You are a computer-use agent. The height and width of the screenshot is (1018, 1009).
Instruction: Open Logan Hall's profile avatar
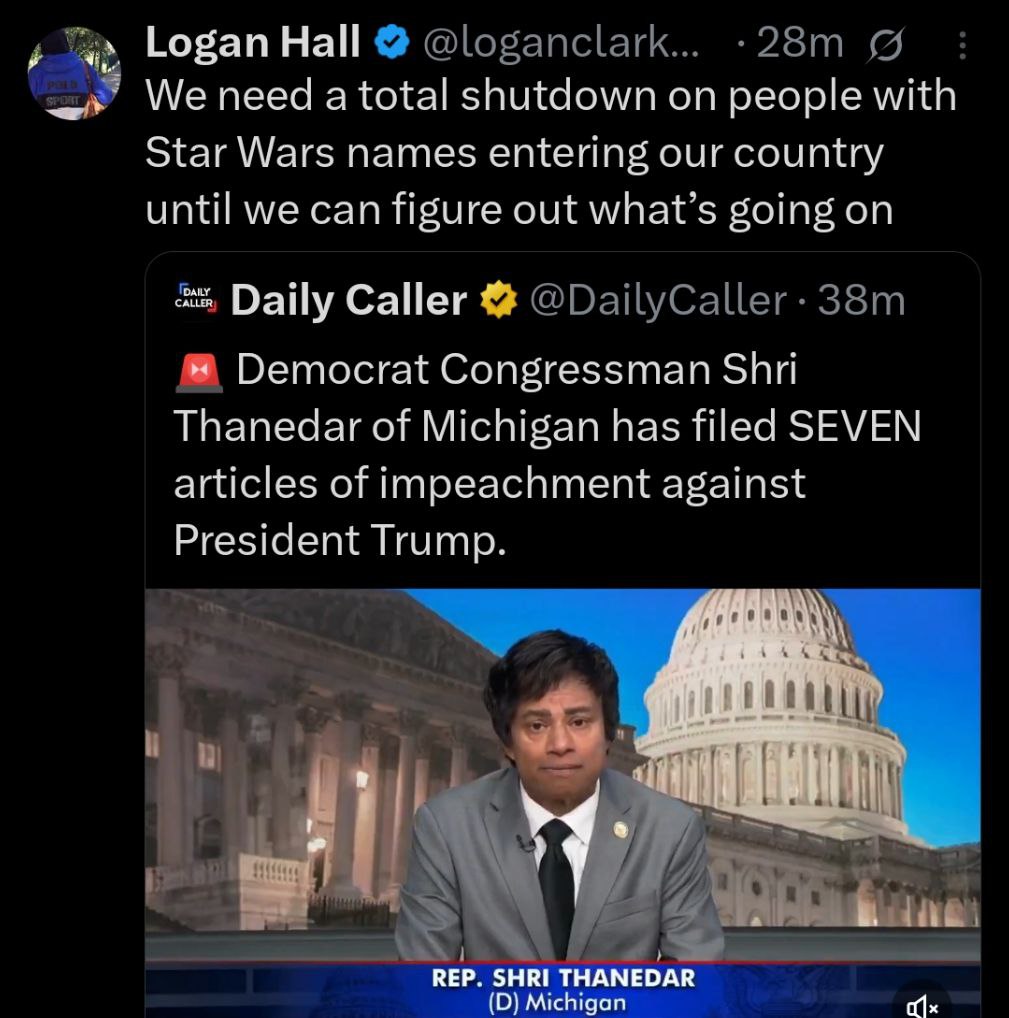74,73
